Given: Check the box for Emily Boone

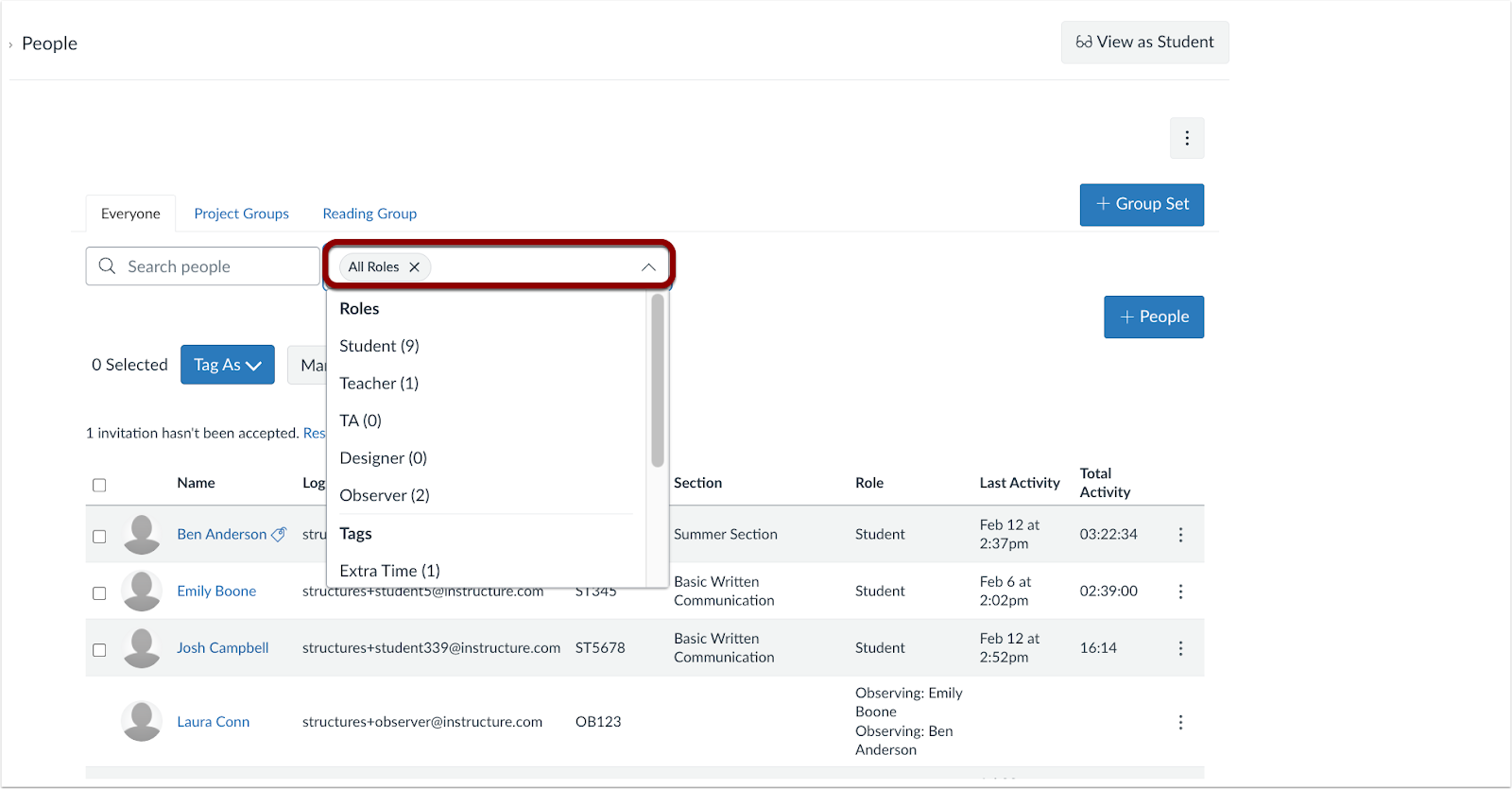Looking at the screenshot, I should coord(99,593).
